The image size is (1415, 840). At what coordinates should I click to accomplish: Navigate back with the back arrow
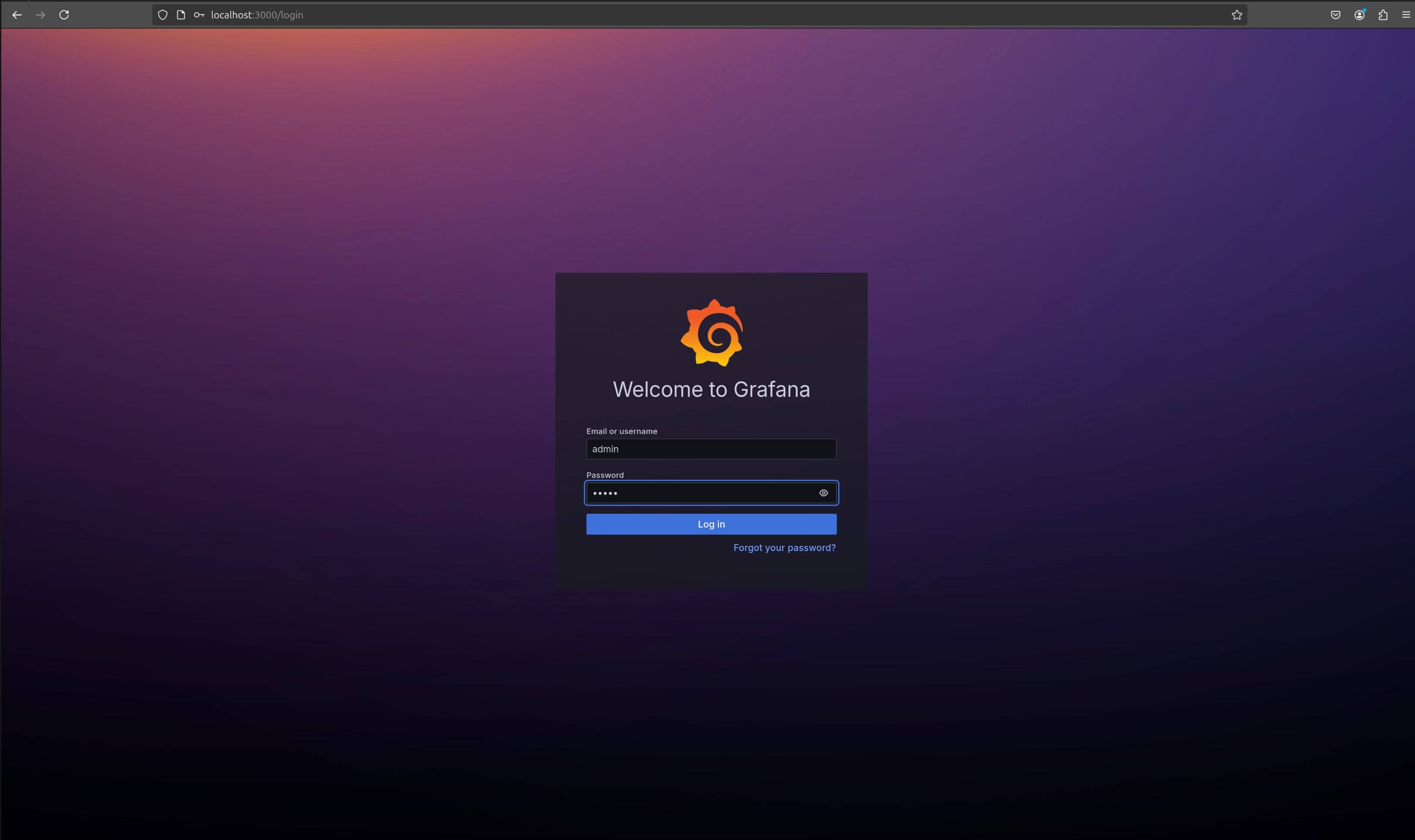pos(17,15)
